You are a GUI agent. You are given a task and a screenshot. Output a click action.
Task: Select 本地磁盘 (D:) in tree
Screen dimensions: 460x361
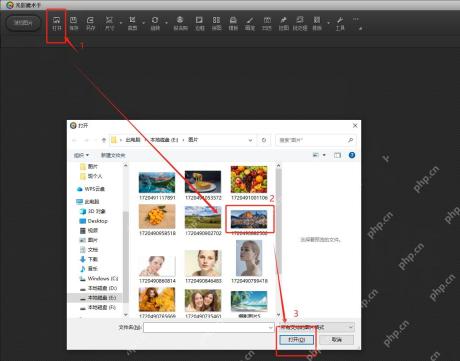[x=102, y=288]
